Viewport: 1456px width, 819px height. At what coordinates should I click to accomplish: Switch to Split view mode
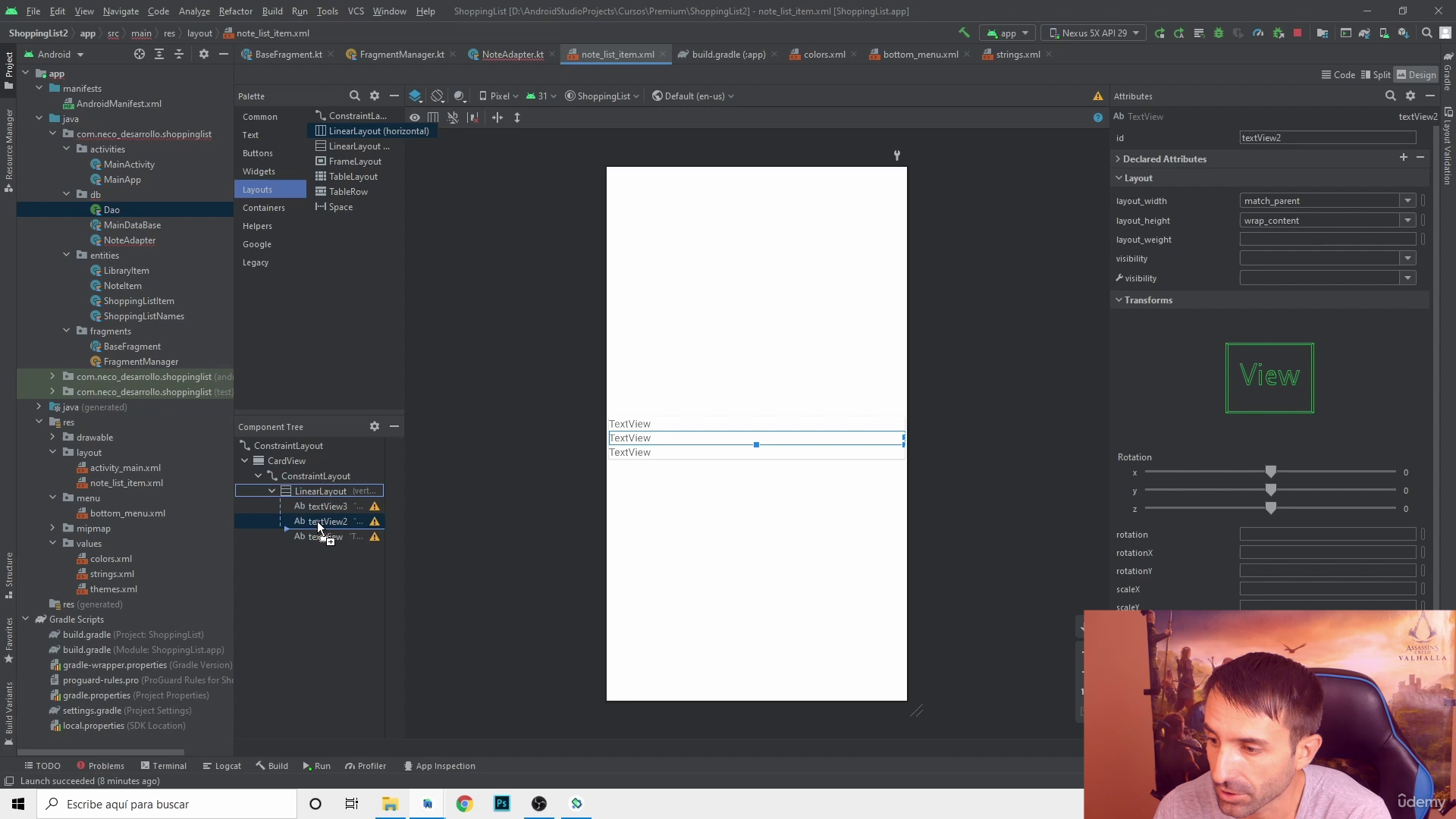click(x=1376, y=74)
